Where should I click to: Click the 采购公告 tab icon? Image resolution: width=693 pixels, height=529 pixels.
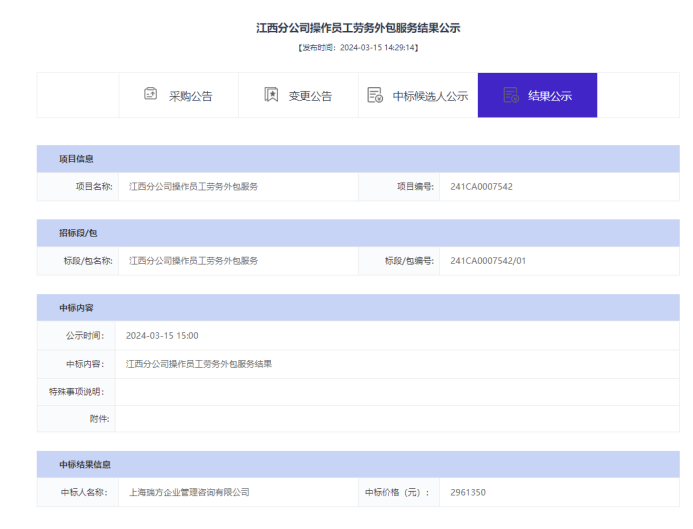click(x=150, y=94)
